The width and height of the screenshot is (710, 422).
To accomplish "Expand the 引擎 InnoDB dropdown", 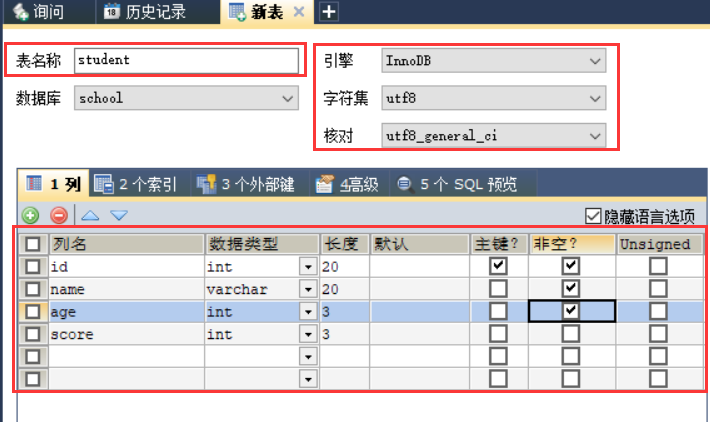I will coord(494,61).
